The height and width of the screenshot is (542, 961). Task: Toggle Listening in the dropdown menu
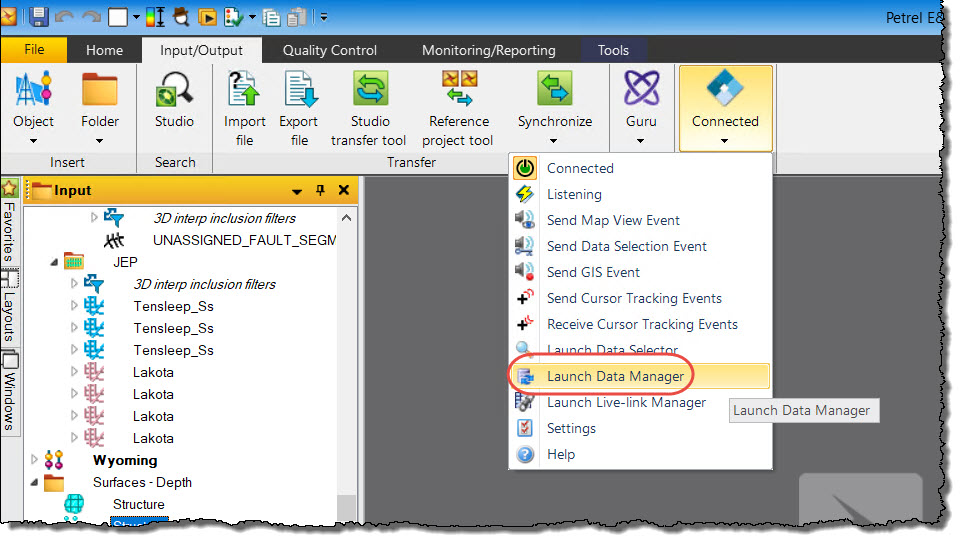tap(640, 194)
